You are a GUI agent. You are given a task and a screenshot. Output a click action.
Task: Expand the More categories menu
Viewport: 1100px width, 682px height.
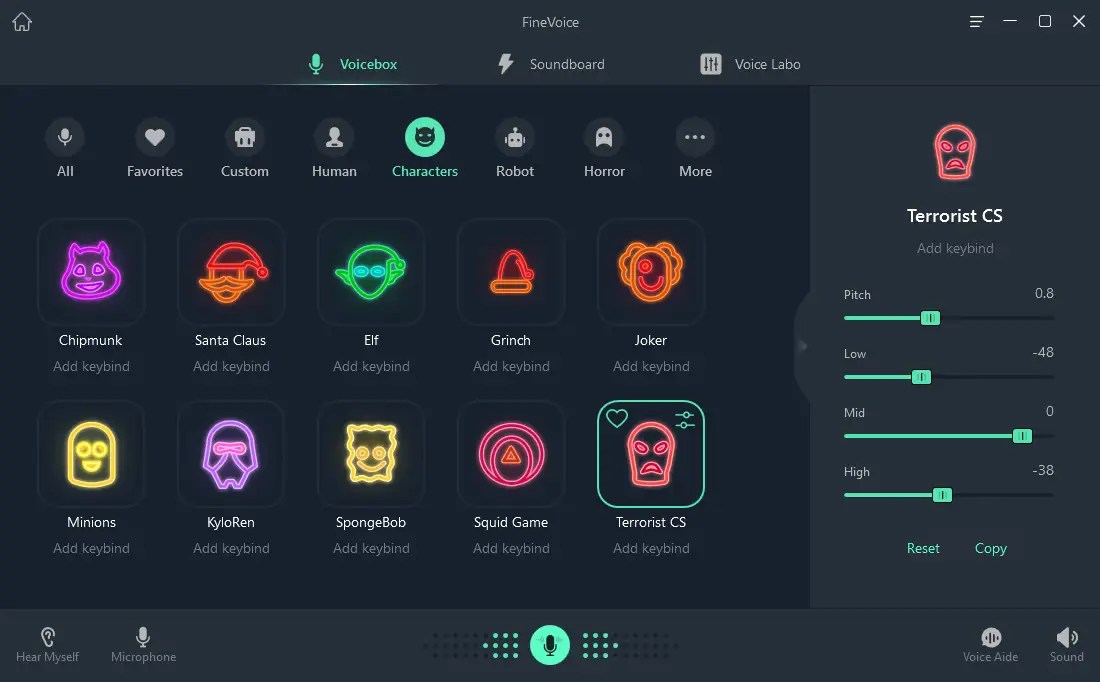pos(694,148)
